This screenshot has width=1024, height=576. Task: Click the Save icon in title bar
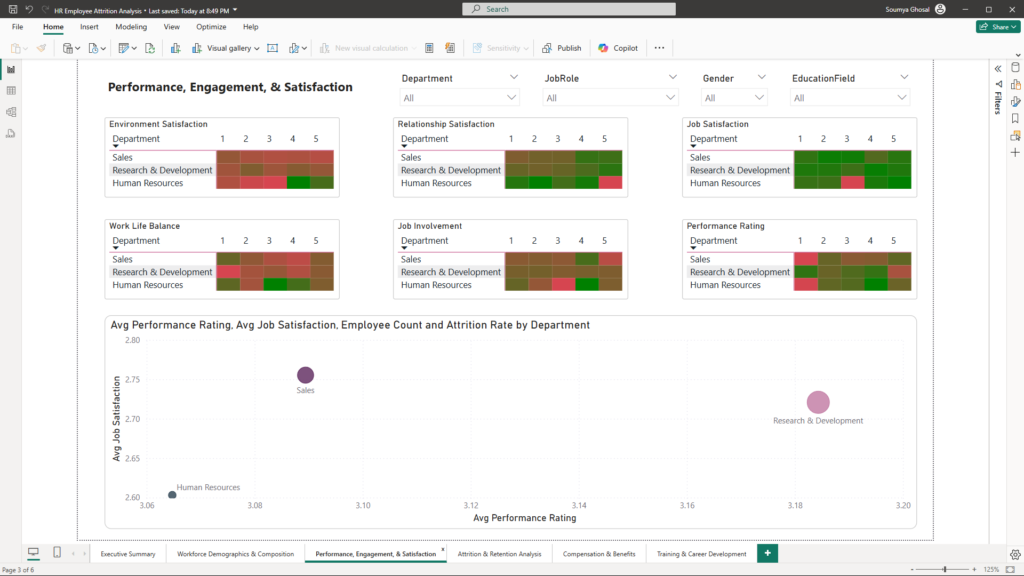[11, 9]
